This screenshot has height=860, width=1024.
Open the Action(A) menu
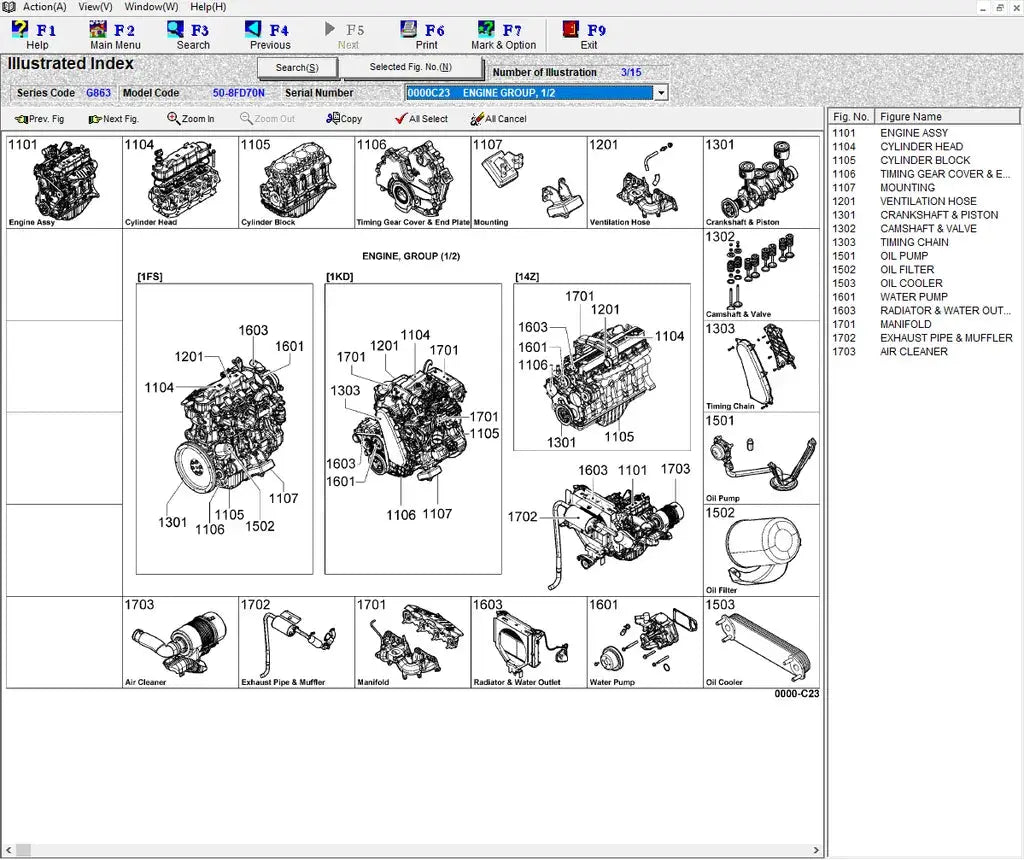(x=42, y=7)
